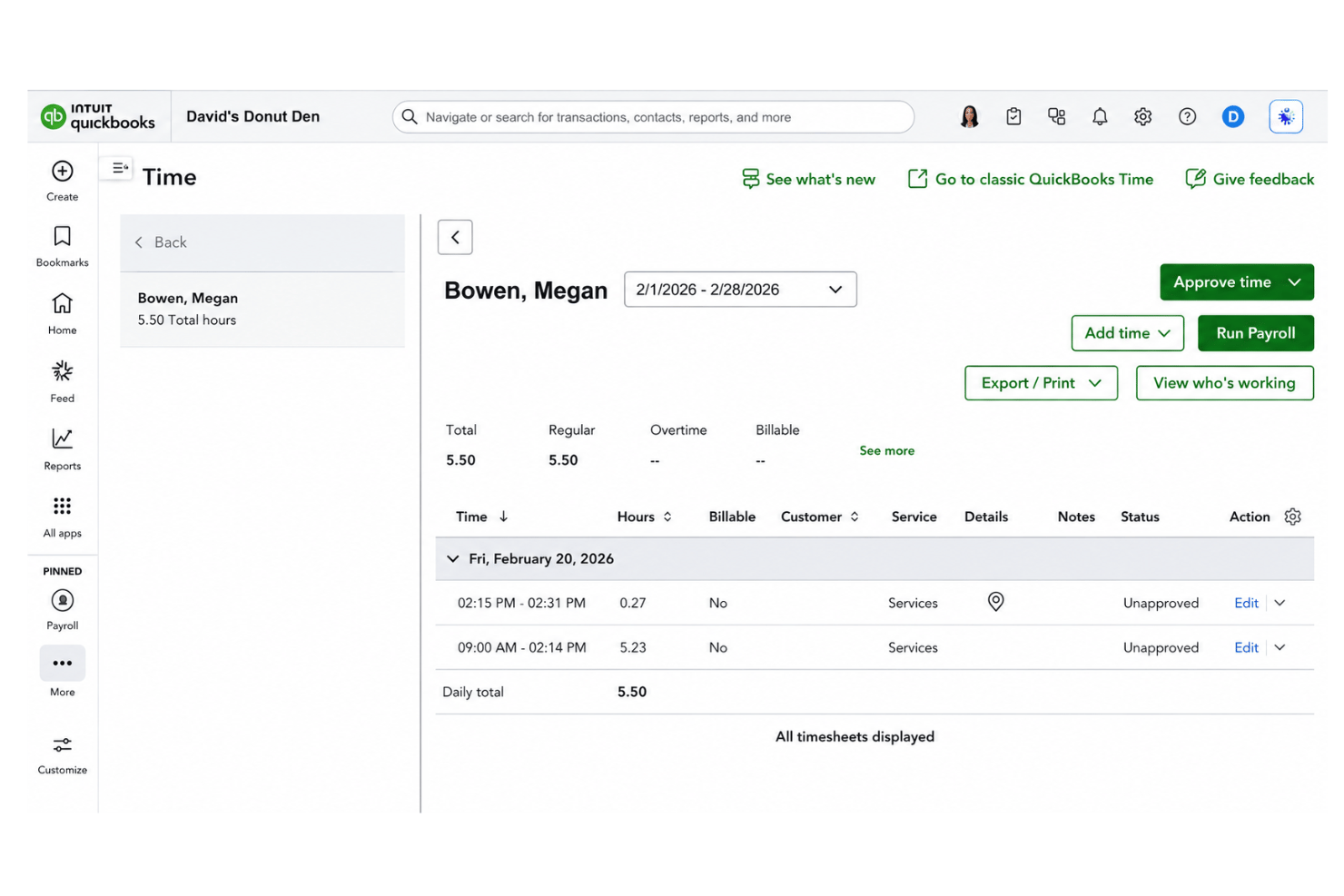Open the apps/integrations icon in header

(x=1056, y=116)
